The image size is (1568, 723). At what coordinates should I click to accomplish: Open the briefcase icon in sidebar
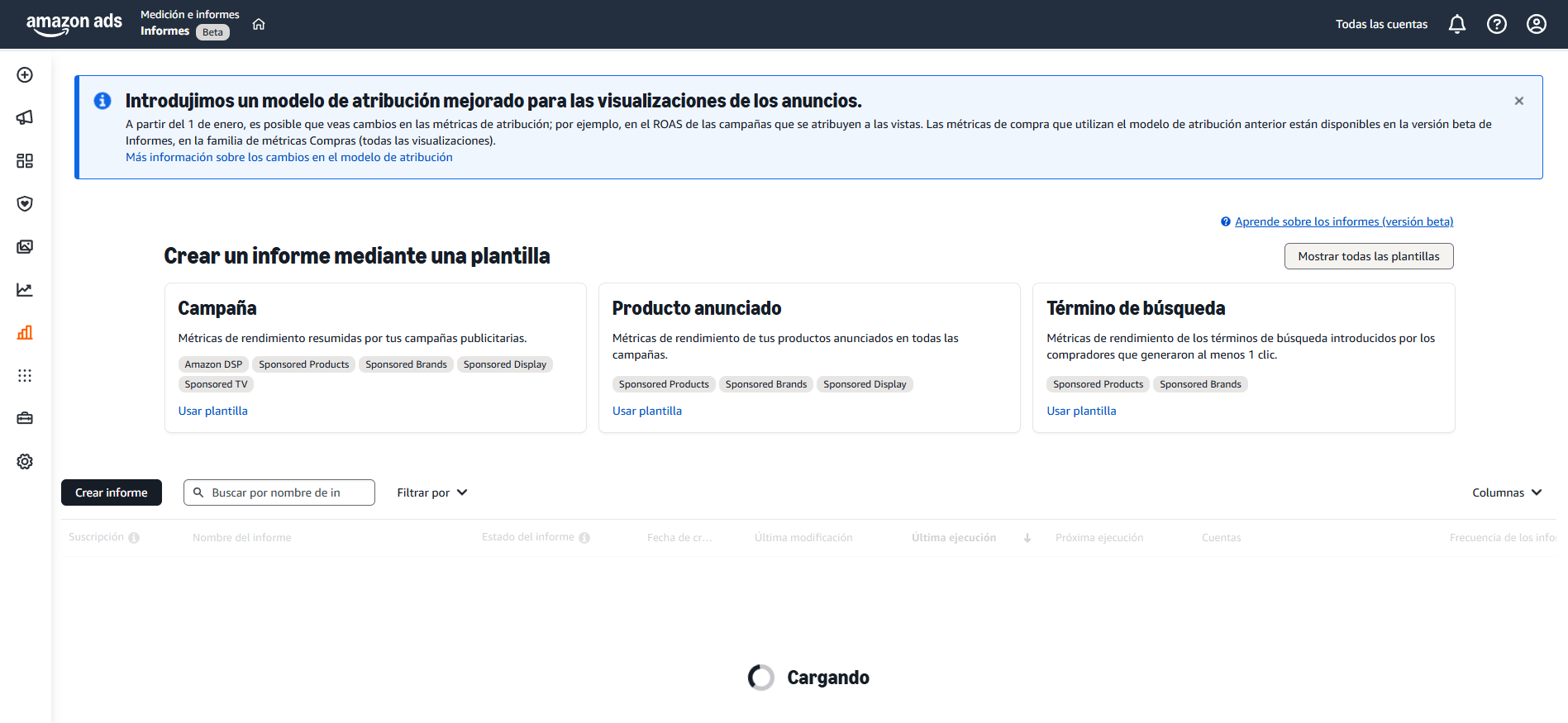[x=25, y=419]
